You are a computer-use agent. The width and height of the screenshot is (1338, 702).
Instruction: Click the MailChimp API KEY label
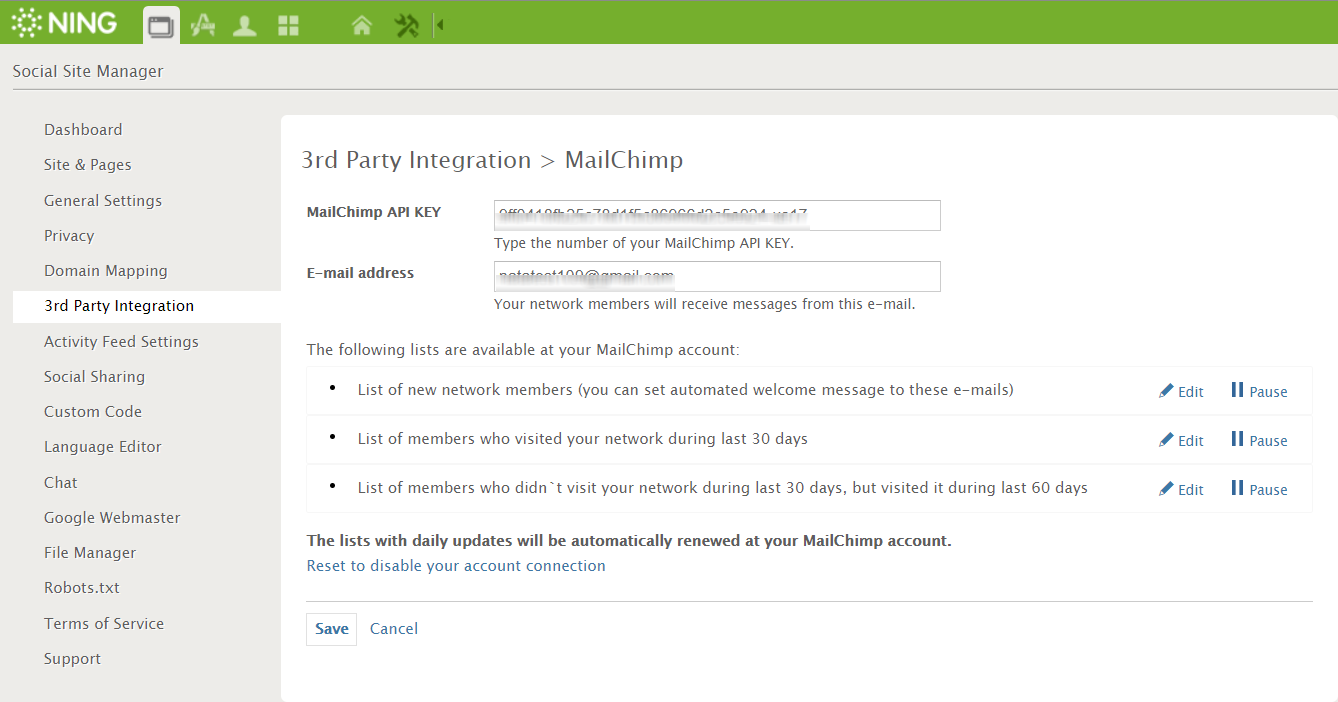(x=374, y=212)
